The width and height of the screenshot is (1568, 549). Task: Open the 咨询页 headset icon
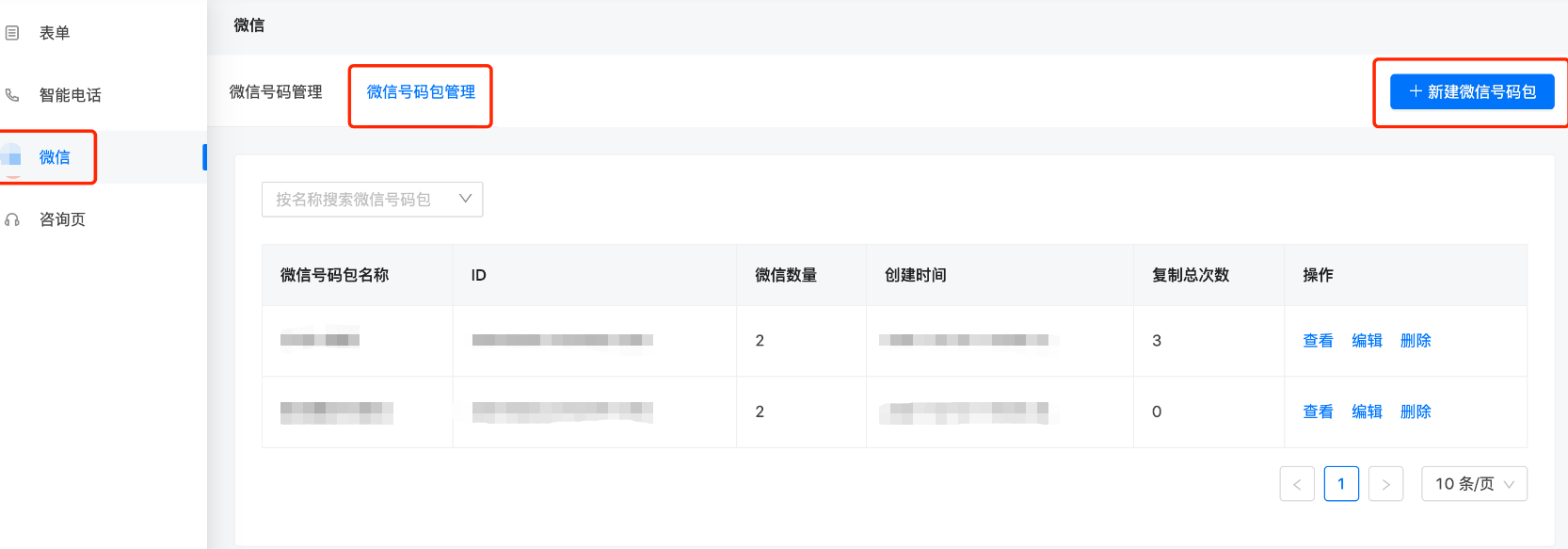(x=12, y=218)
